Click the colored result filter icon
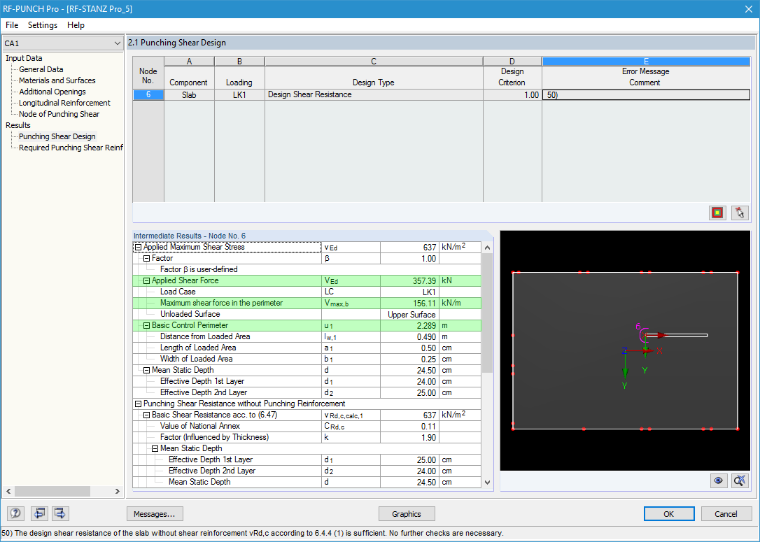This screenshot has height=542, width=760. tap(717, 212)
